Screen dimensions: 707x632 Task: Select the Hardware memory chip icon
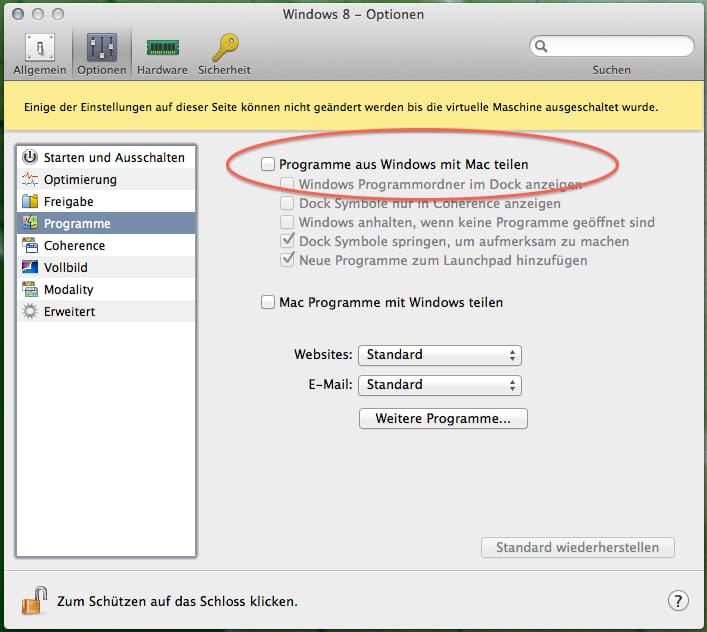click(x=162, y=47)
